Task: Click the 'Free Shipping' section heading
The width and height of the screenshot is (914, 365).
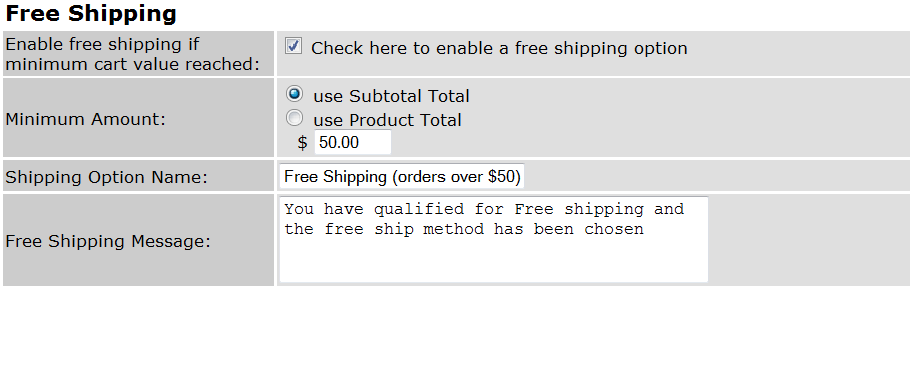Action: point(91,13)
